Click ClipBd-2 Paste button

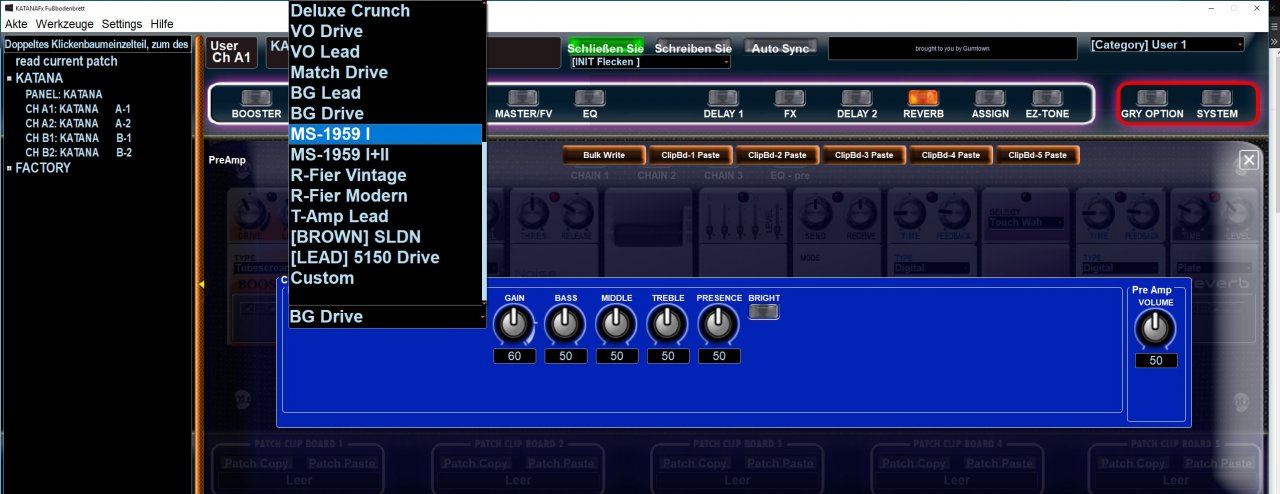[x=777, y=155]
